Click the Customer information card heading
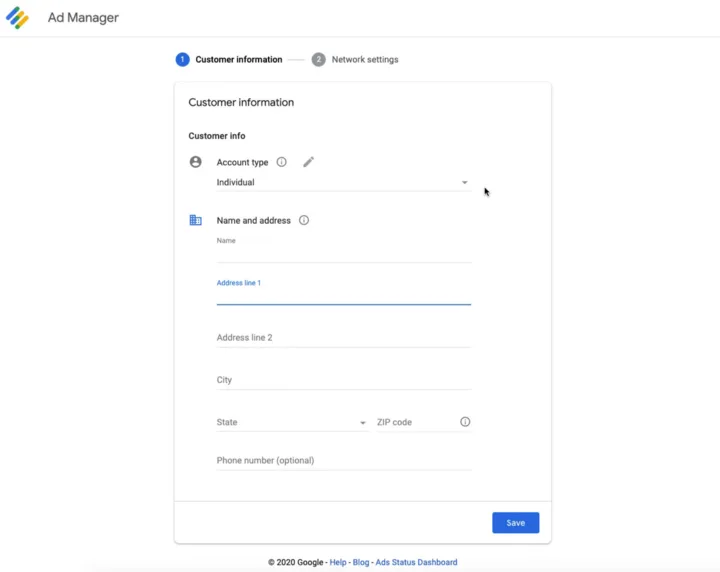 (241, 102)
